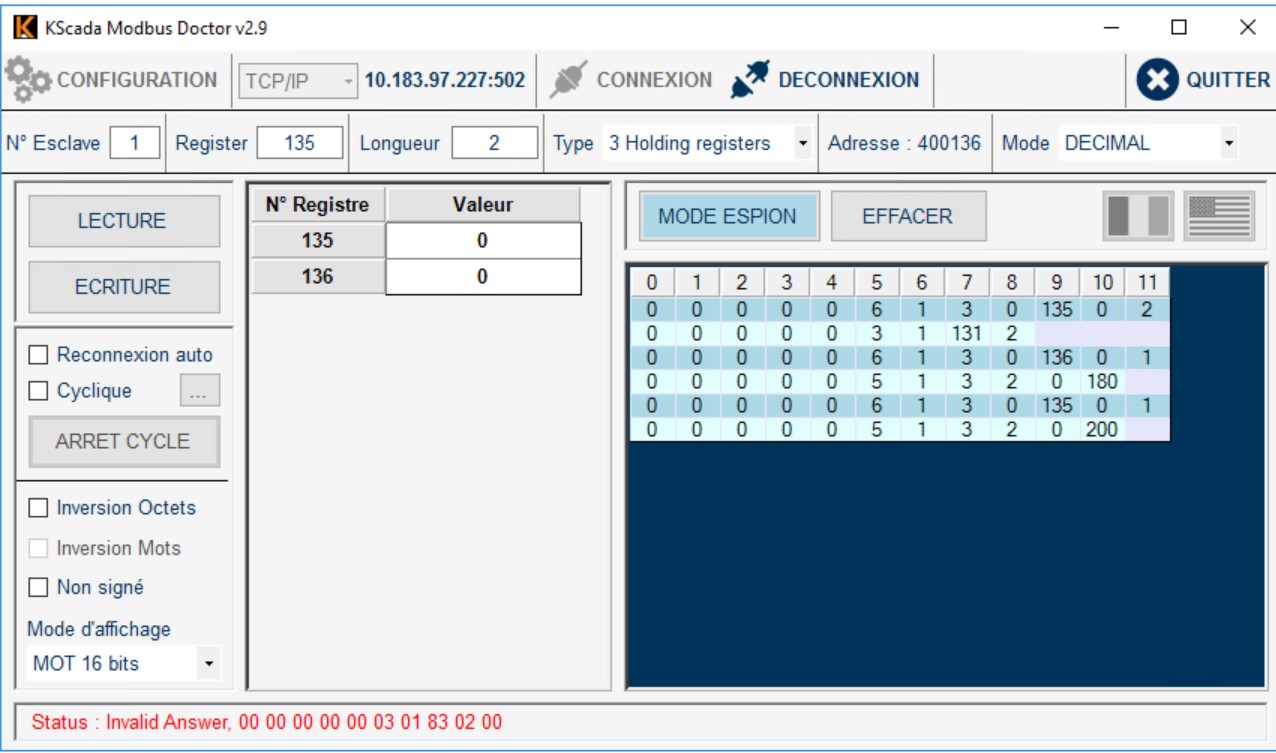
Task: Open cyclic settings ellipsis button
Action: click(x=199, y=391)
